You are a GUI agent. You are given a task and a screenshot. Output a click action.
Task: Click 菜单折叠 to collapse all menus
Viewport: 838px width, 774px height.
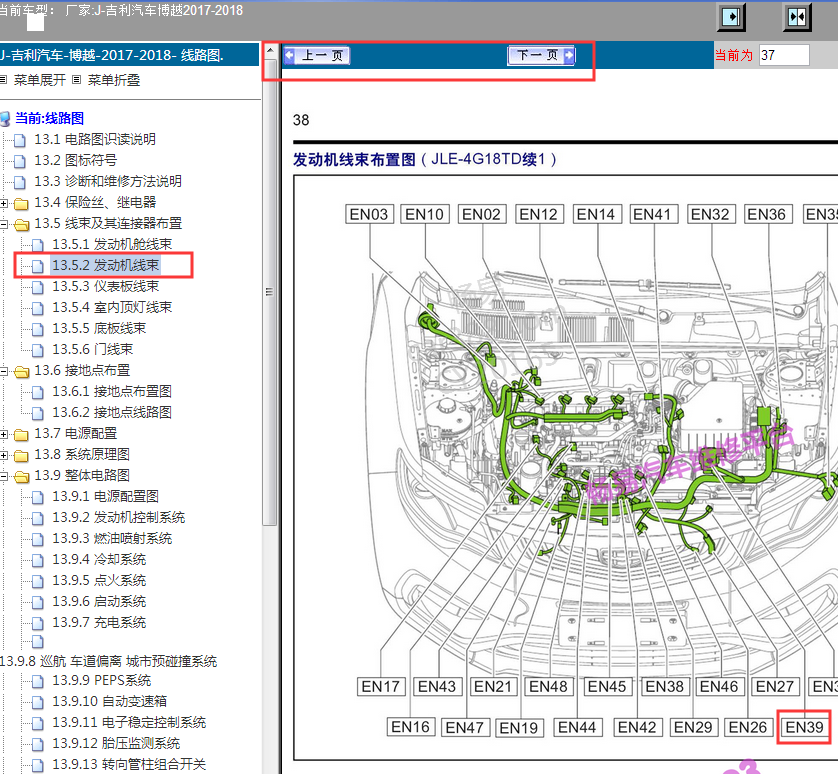click(x=114, y=80)
